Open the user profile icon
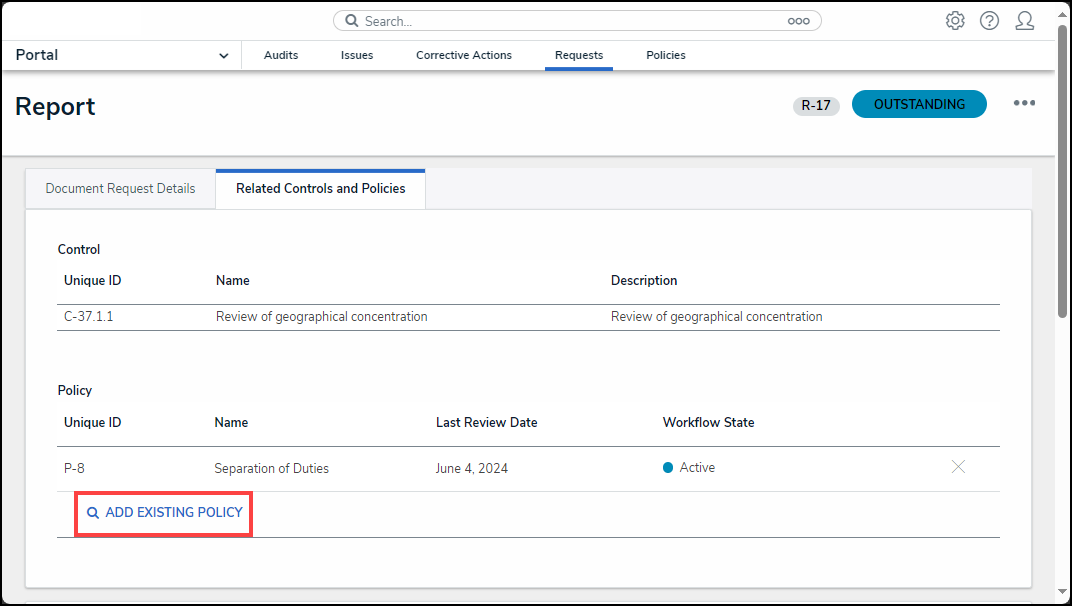The width and height of the screenshot is (1072, 606). coord(1024,21)
